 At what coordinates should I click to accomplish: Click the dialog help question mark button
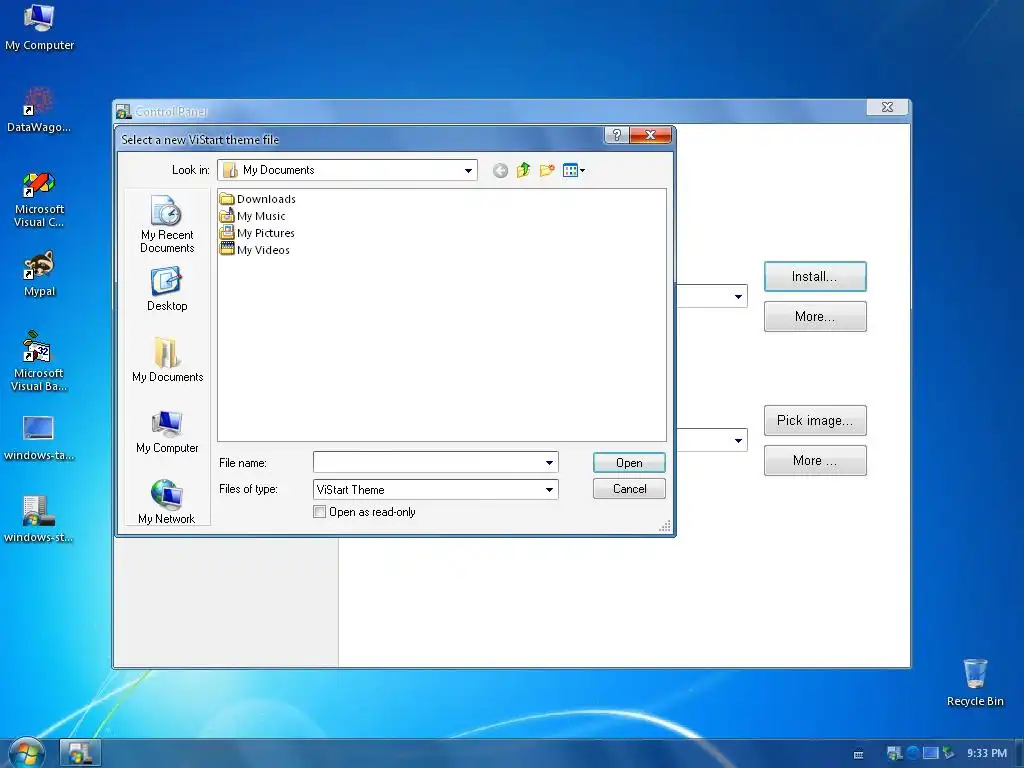coord(616,135)
